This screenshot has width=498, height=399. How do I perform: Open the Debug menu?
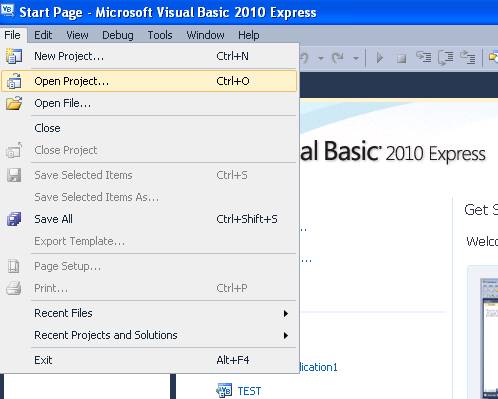(118, 35)
